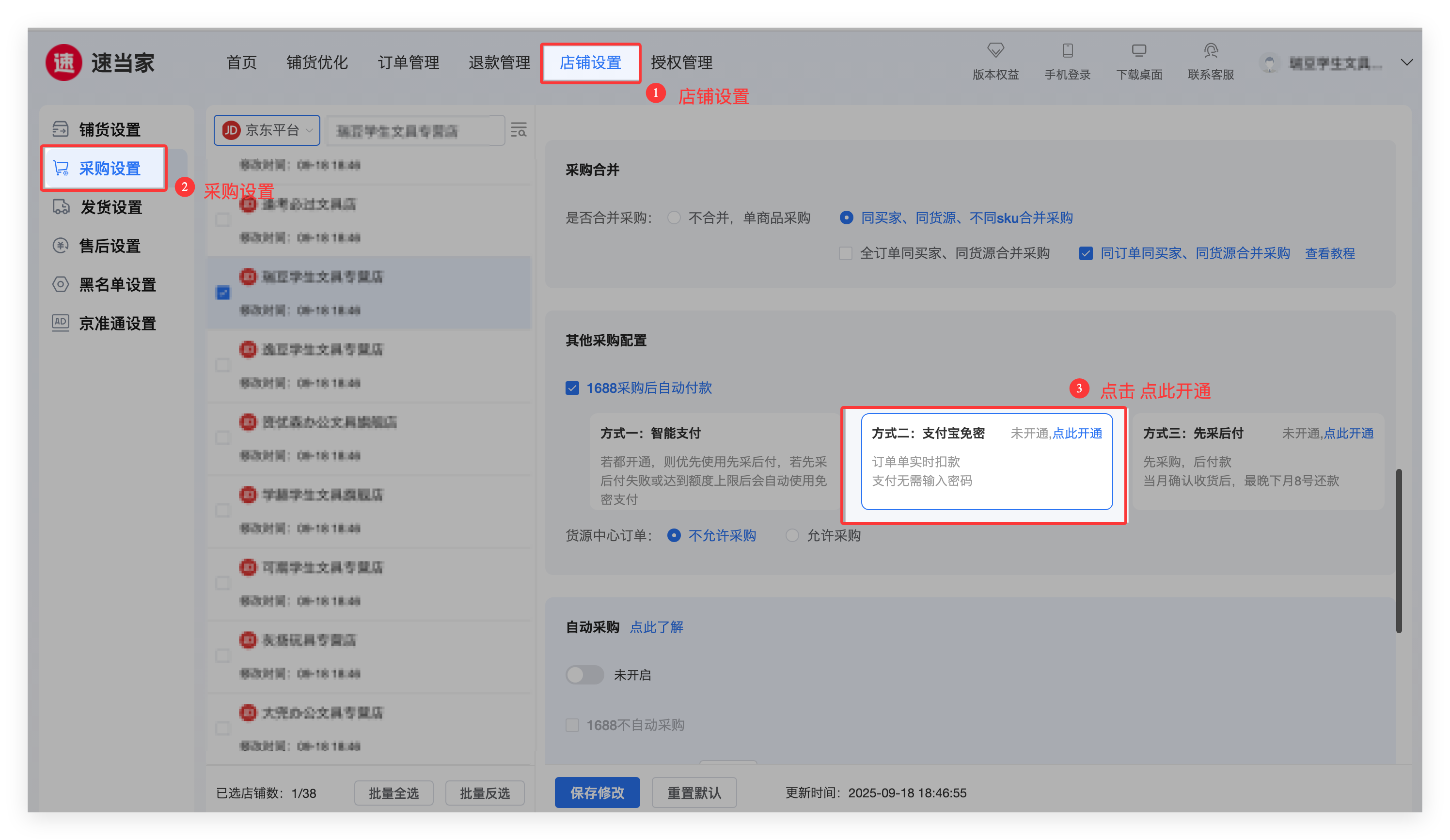The height and width of the screenshot is (840, 1450).
Task: Go to 订单管理 tab
Action: (408, 62)
